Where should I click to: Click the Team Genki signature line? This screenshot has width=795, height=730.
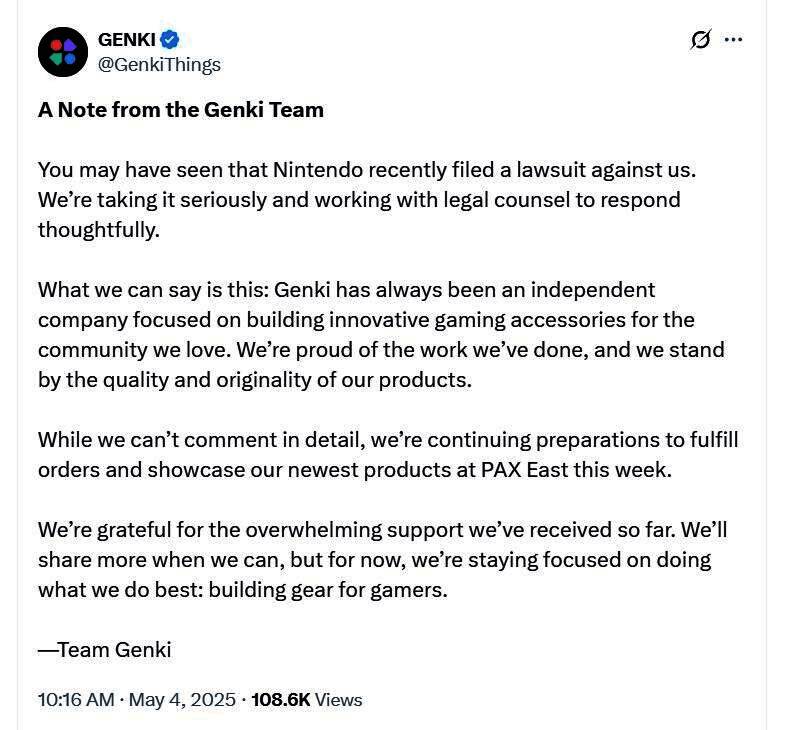(105, 650)
